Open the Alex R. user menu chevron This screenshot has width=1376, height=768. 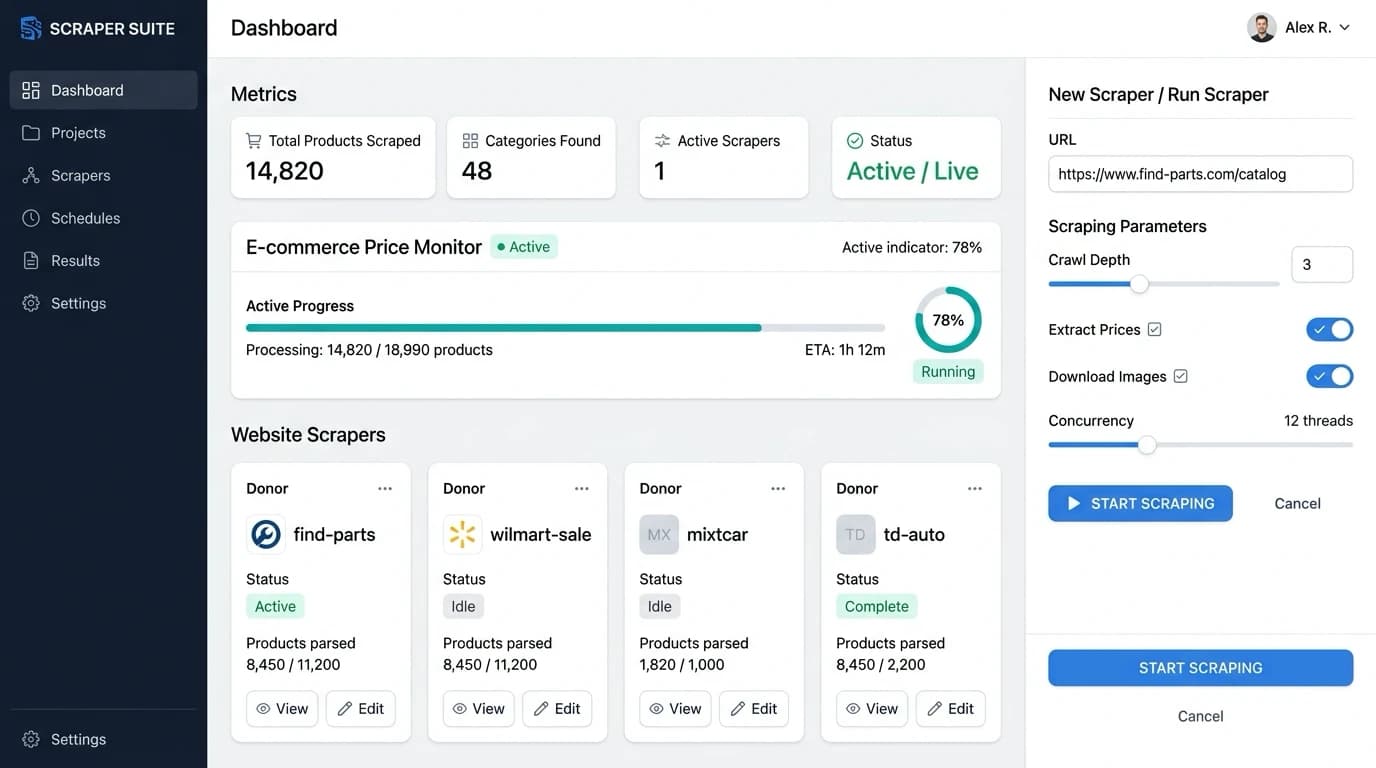[1344, 28]
